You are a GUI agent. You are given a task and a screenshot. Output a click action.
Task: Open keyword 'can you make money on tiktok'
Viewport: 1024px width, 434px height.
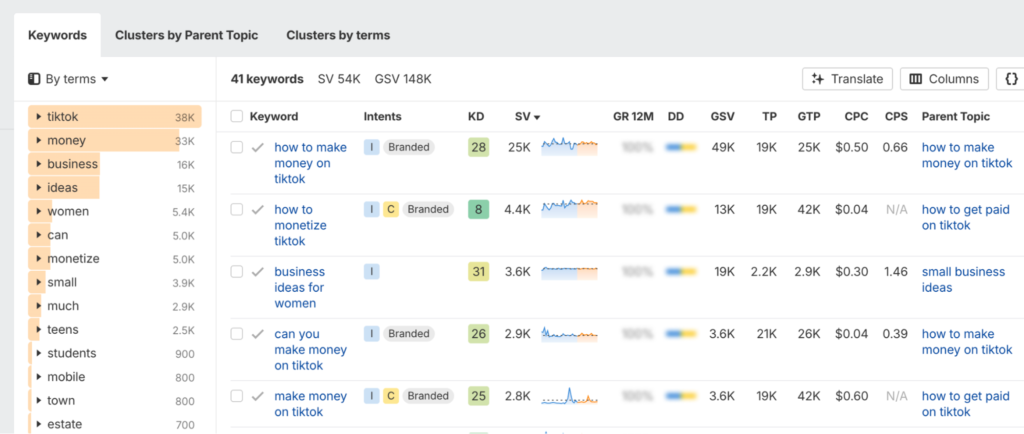310,350
